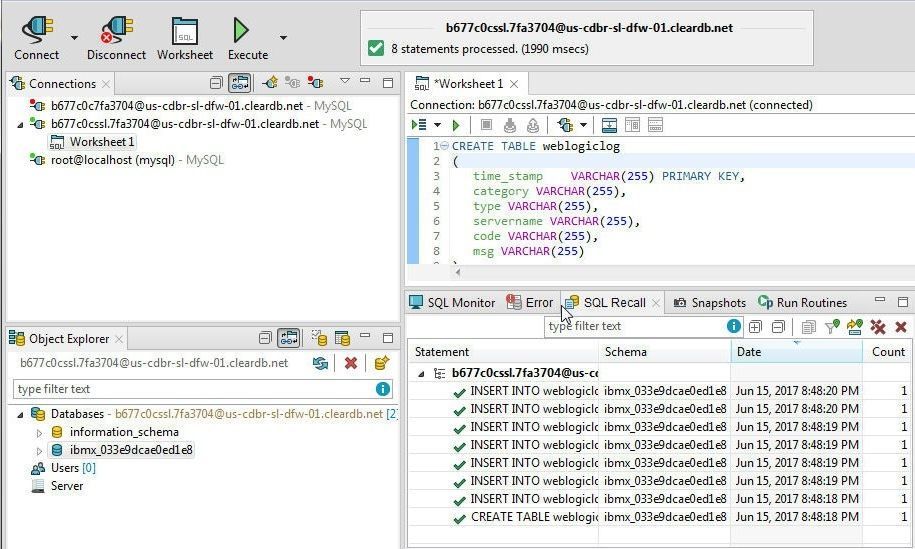Switch to the SQL Recall tab
This screenshot has height=549, width=915.
tap(606, 302)
